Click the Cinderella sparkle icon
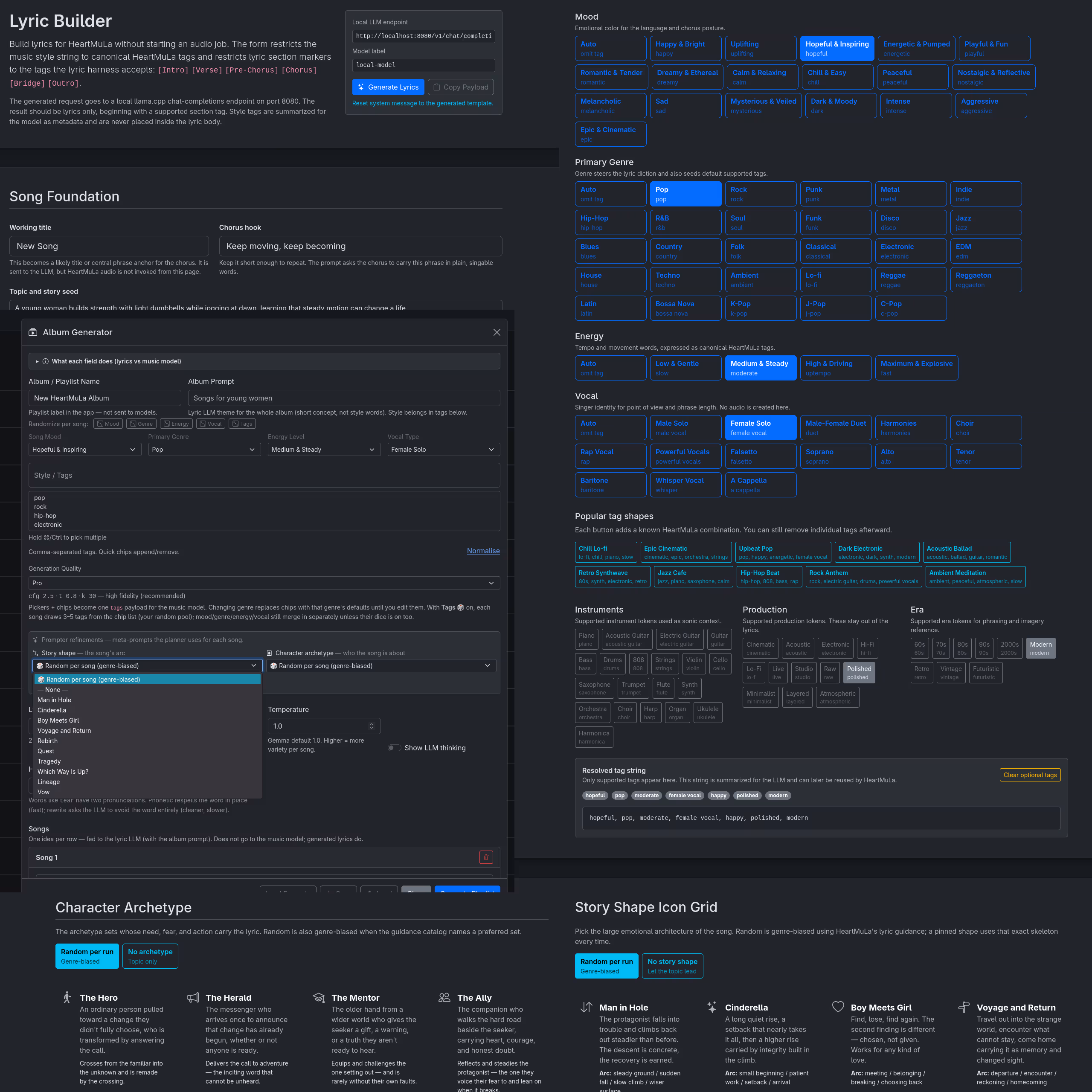This screenshot has width=1092, height=1092. [712, 1007]
